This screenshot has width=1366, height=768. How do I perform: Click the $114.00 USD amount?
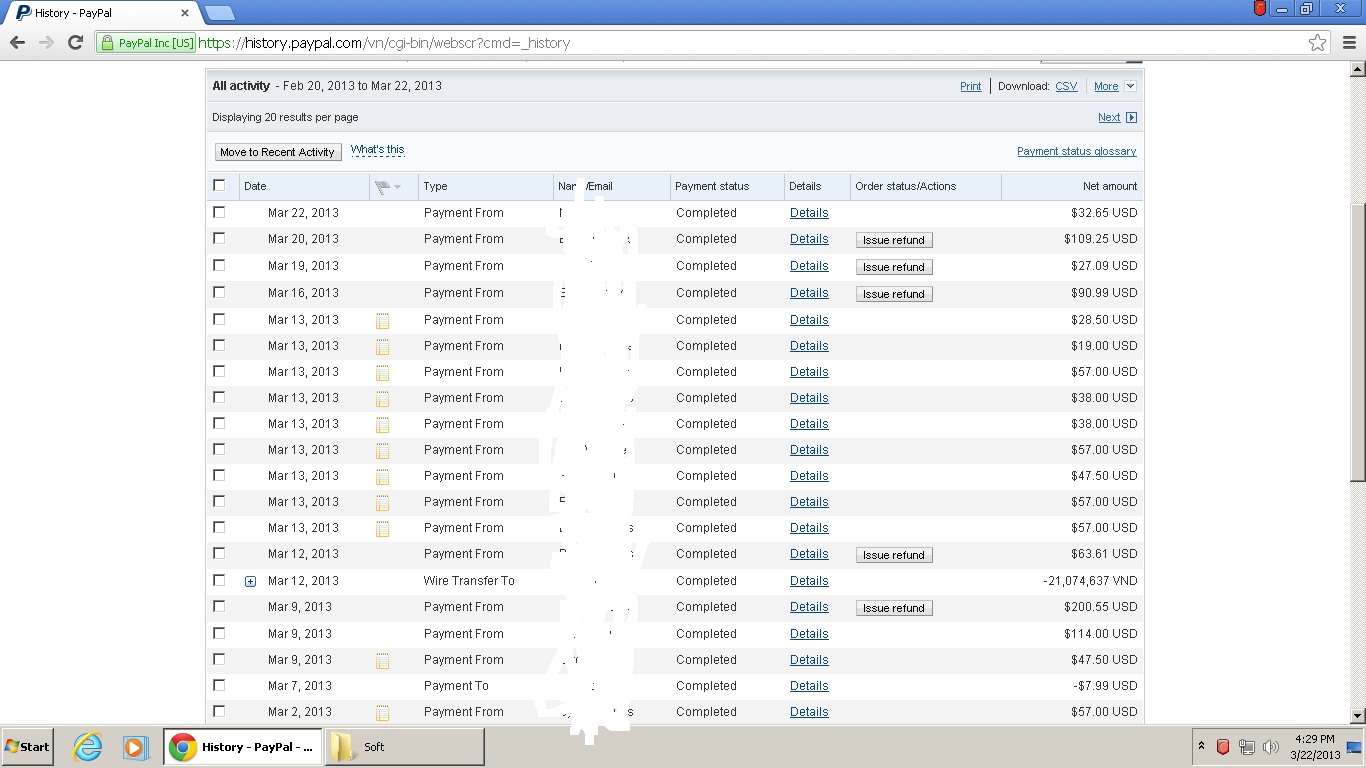coord(1100,634)
